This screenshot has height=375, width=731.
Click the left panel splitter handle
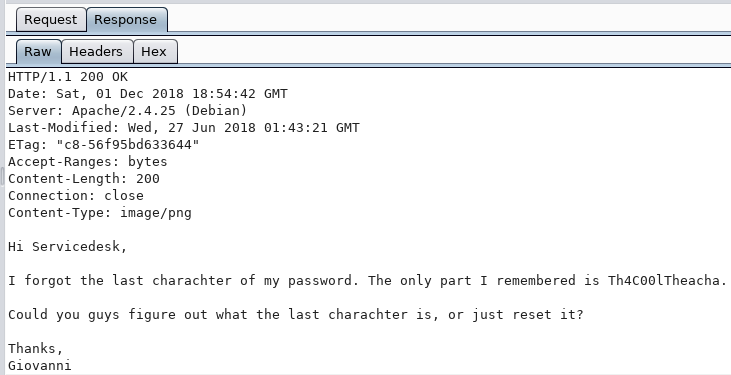(2, 177)
